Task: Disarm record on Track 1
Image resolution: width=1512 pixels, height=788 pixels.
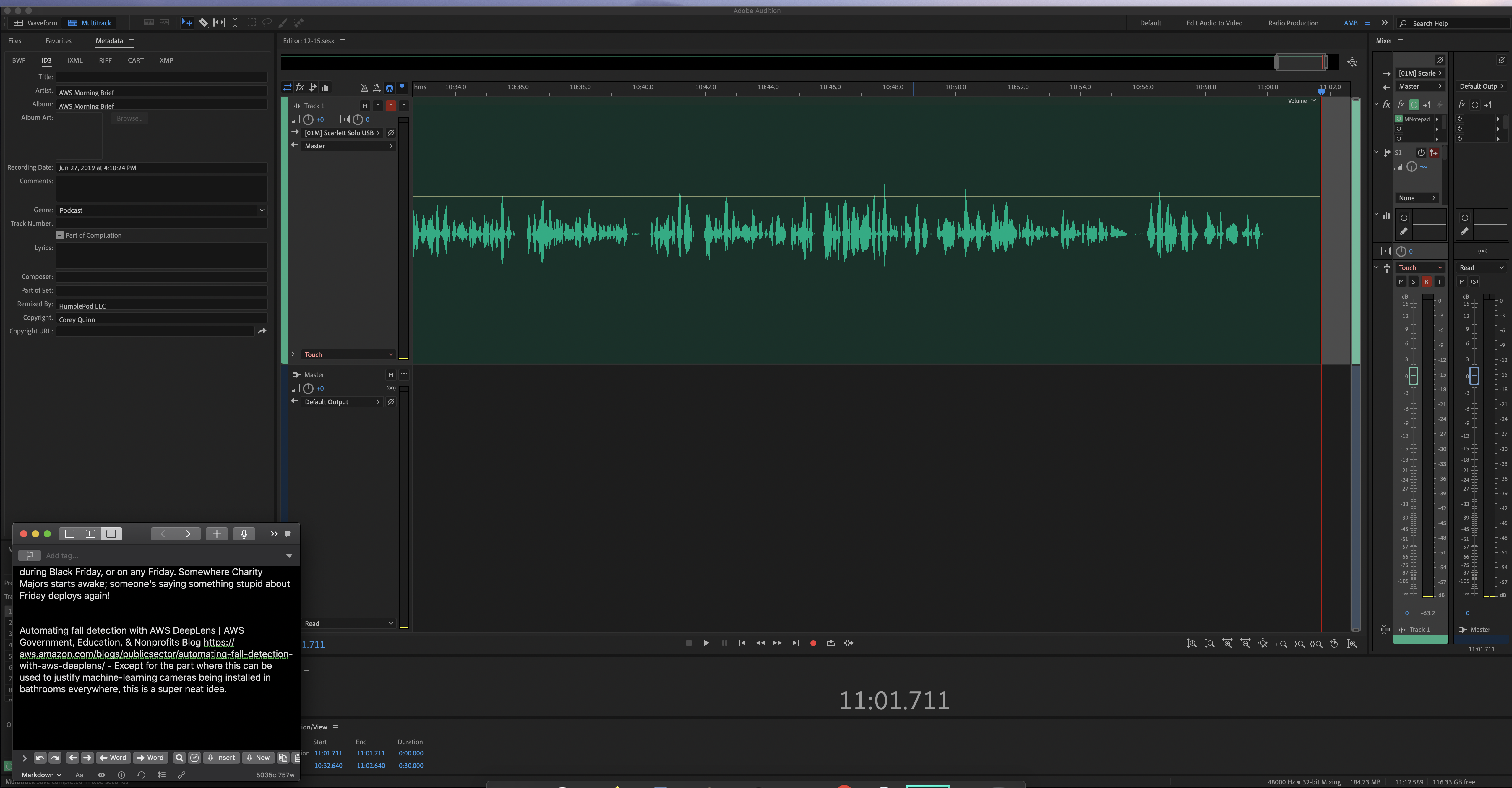Action: (391, 106)
